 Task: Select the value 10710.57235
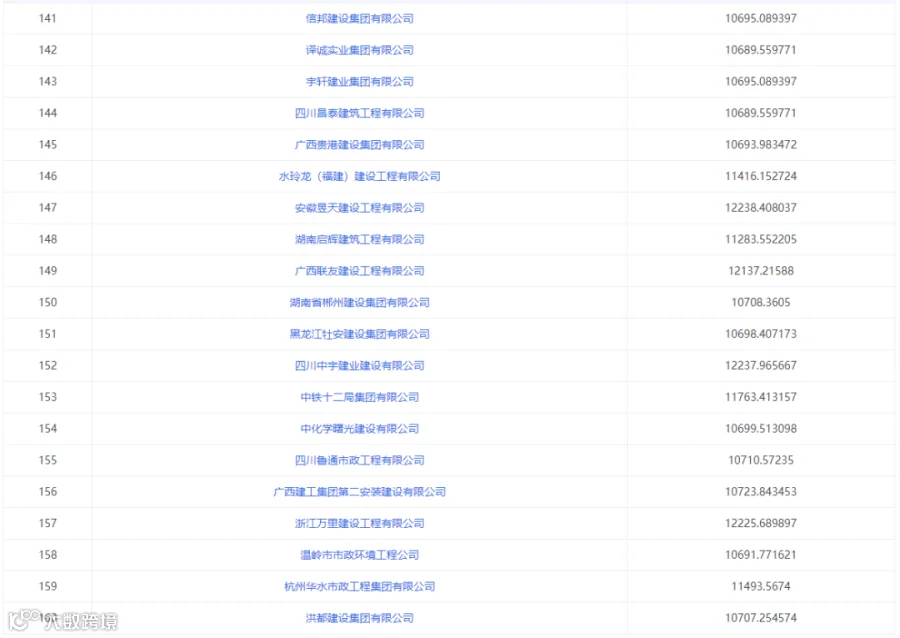point(761,460)
